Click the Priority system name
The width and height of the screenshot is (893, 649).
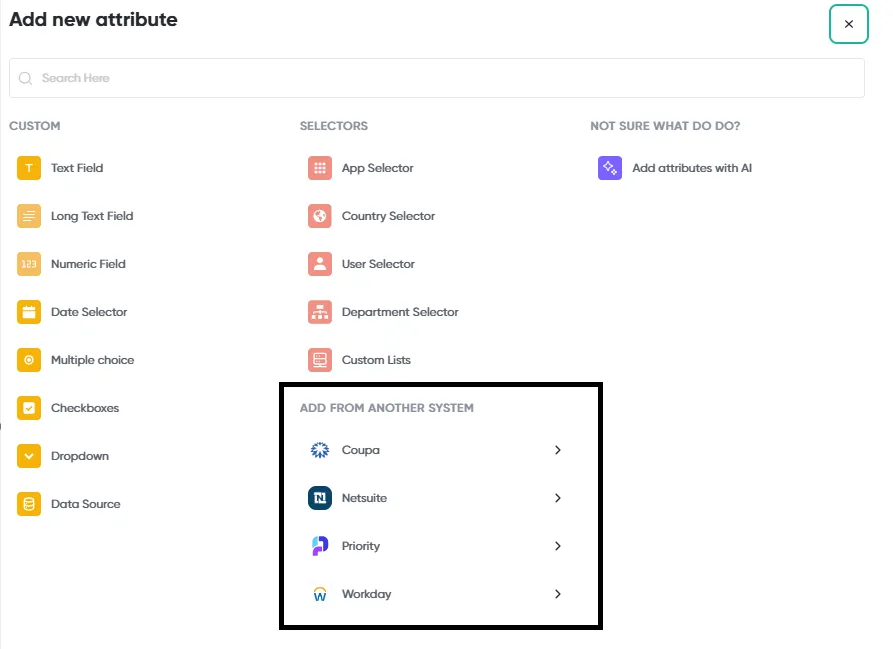pos(361,546)
